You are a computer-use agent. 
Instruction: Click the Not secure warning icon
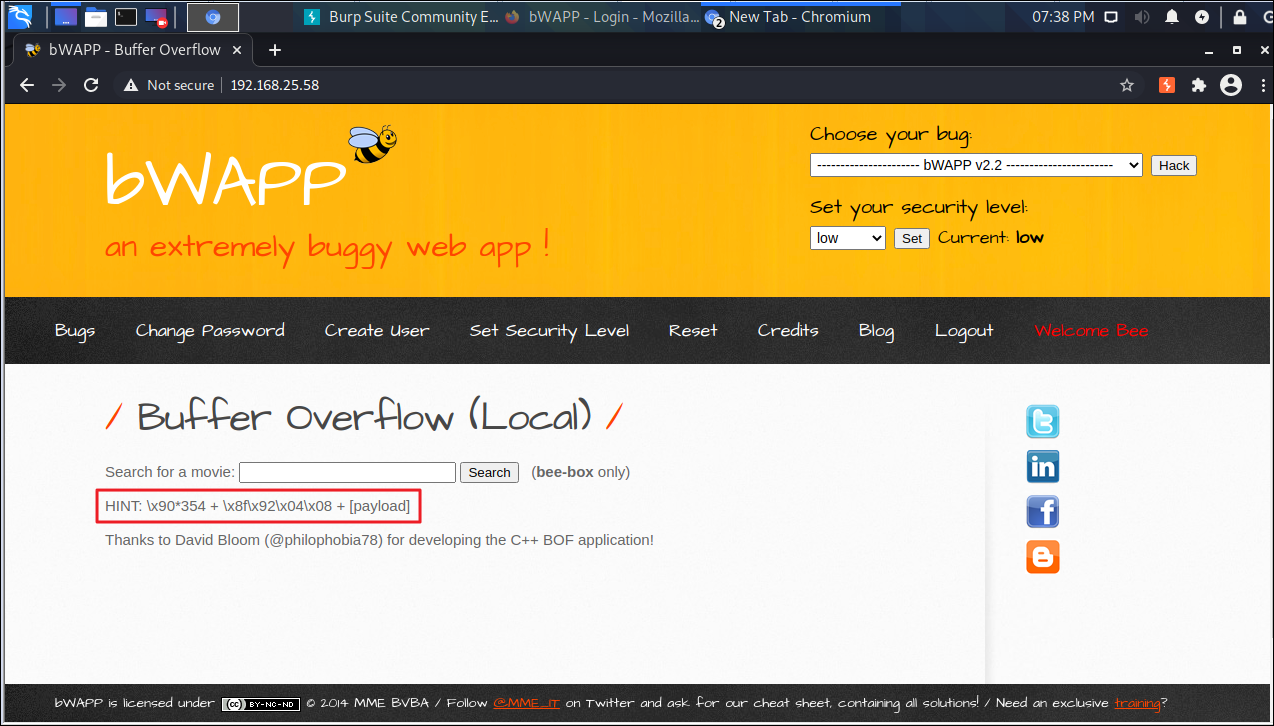pyautogui.click(x=130, y=85)
